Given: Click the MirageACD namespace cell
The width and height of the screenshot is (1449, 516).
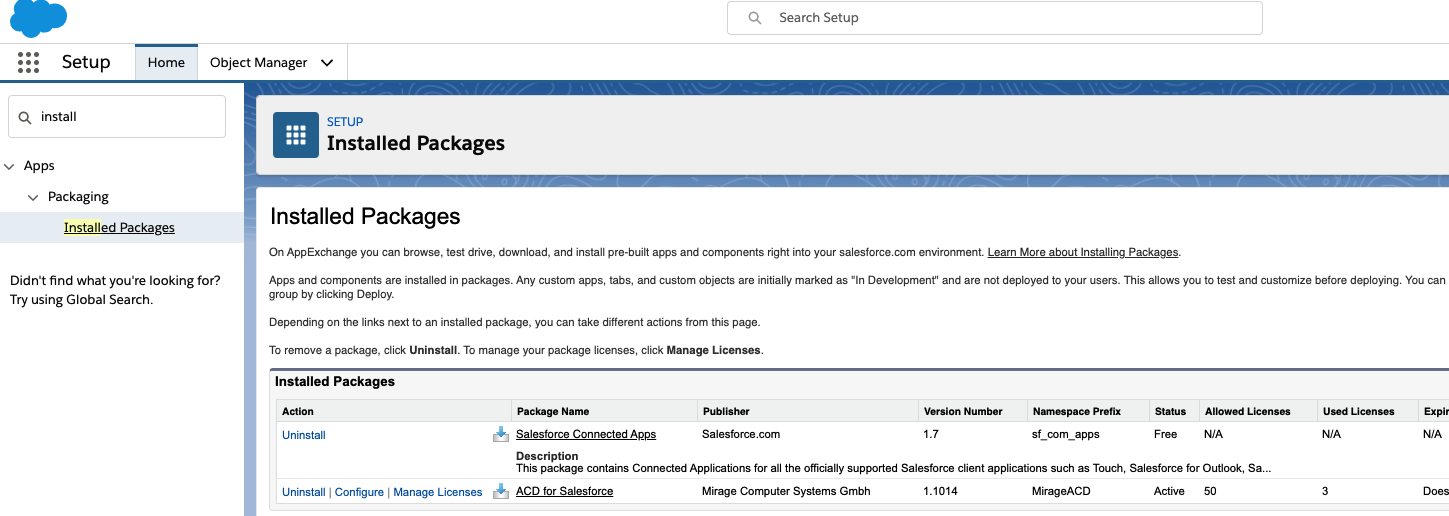Looking at the screenshot, I should pos(1059,491).
